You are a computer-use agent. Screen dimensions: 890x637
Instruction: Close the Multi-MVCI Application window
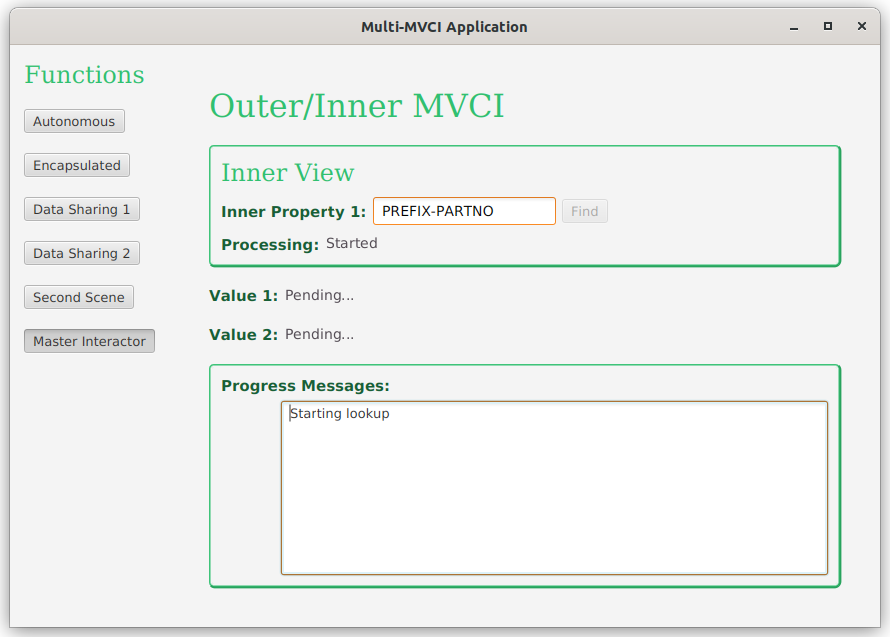coord(861,27)
